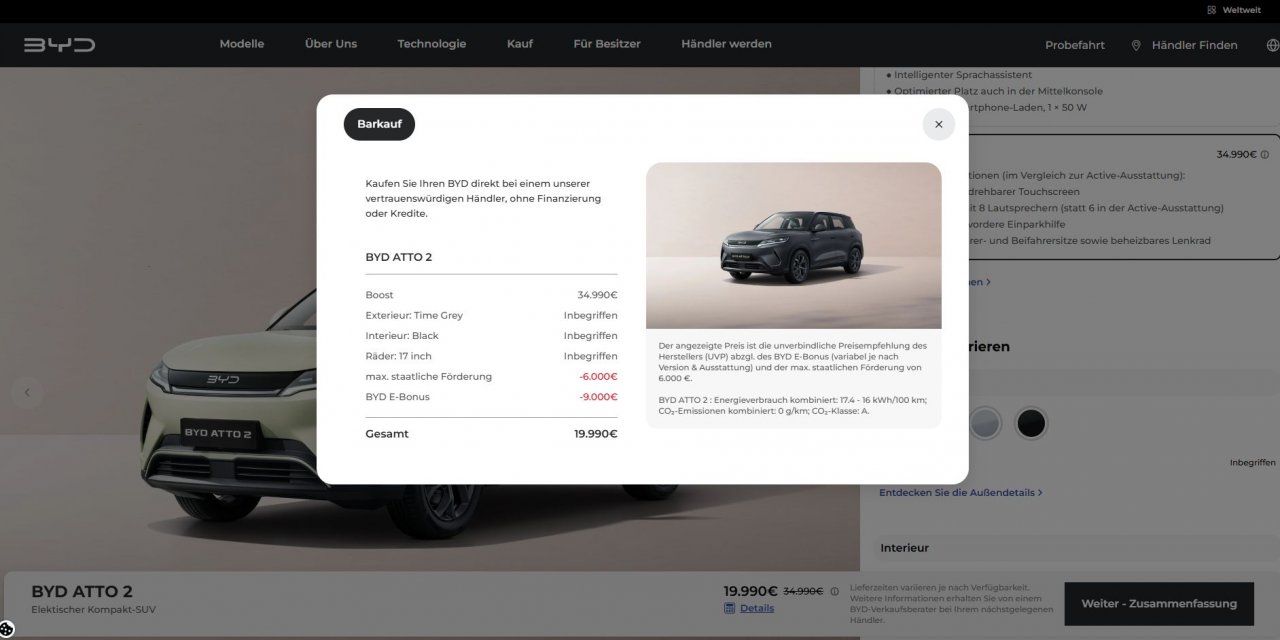This screenshot has height=640, width=1280.
Task: Select the black exterior color swatch
Action: [1030, 423]
